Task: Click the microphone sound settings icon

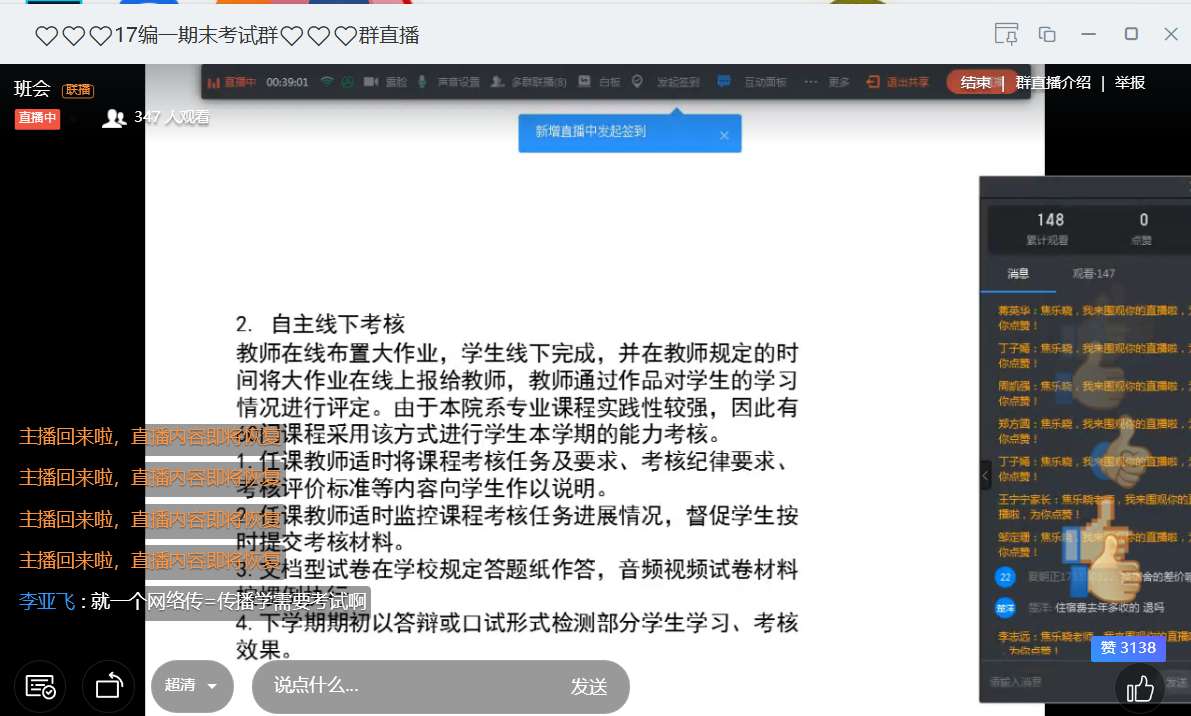Action: click(x=423, y=82)
